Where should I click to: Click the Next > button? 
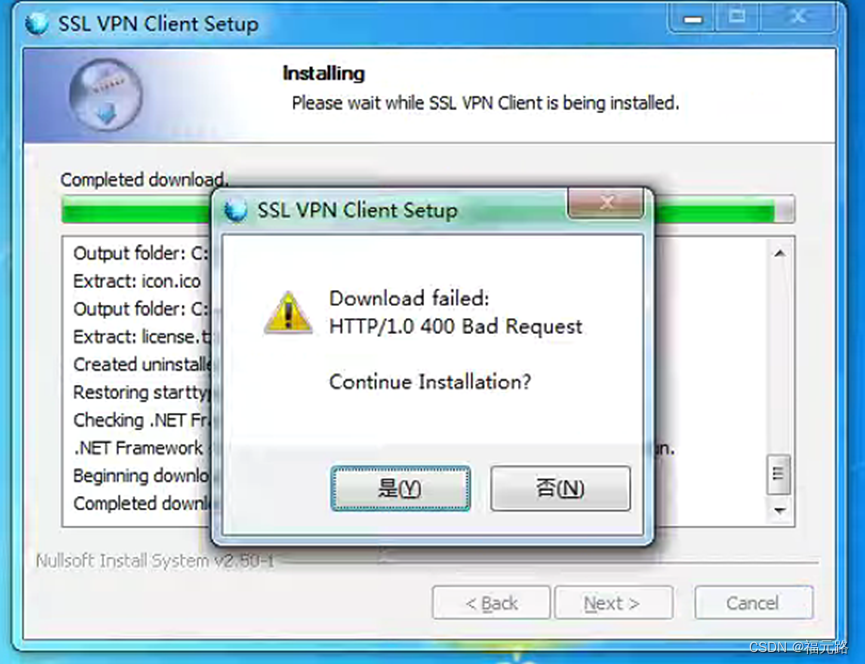(x=613, y=603)
